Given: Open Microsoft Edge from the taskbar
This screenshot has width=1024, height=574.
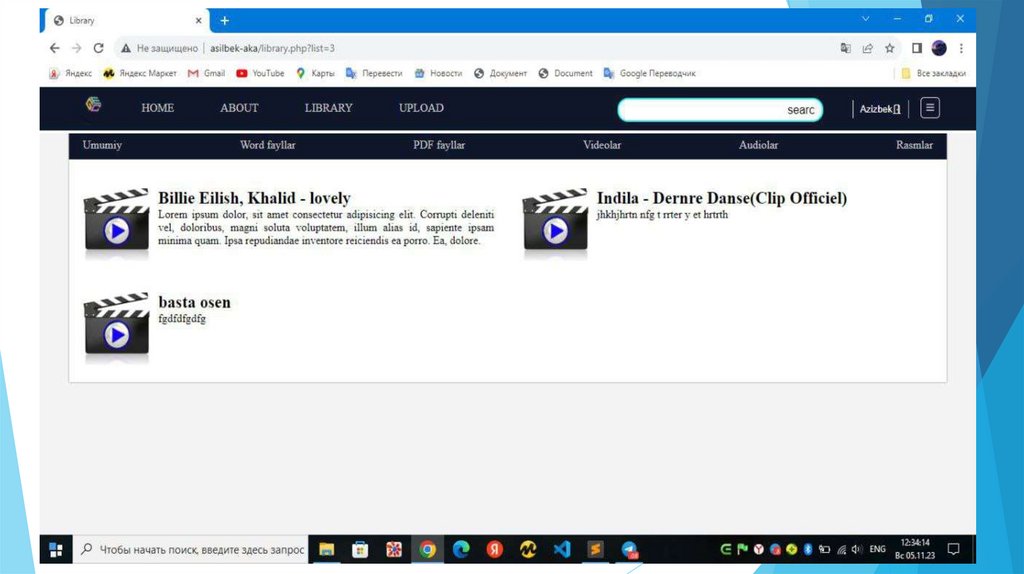Looking at the screenshot, I should click(461, 550).
